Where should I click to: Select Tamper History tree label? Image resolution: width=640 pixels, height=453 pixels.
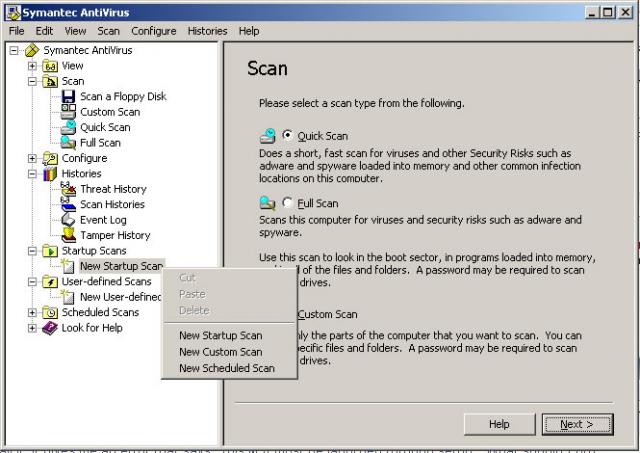coord(115,235)
